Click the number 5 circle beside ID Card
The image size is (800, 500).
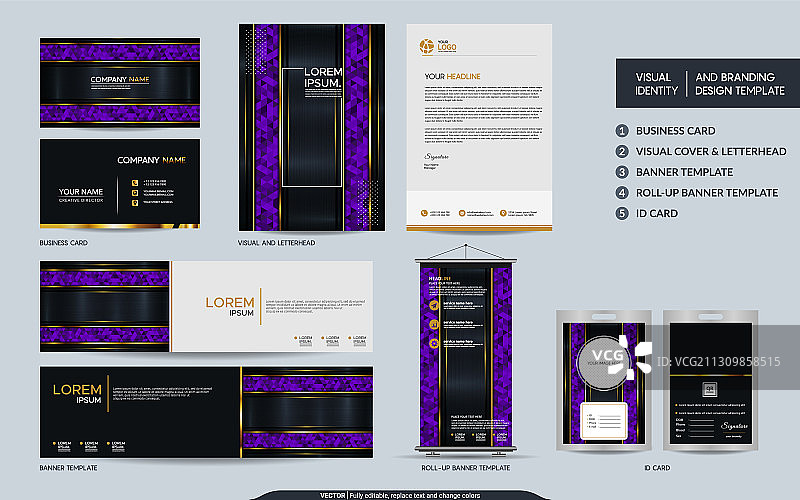tap(622, 213)
